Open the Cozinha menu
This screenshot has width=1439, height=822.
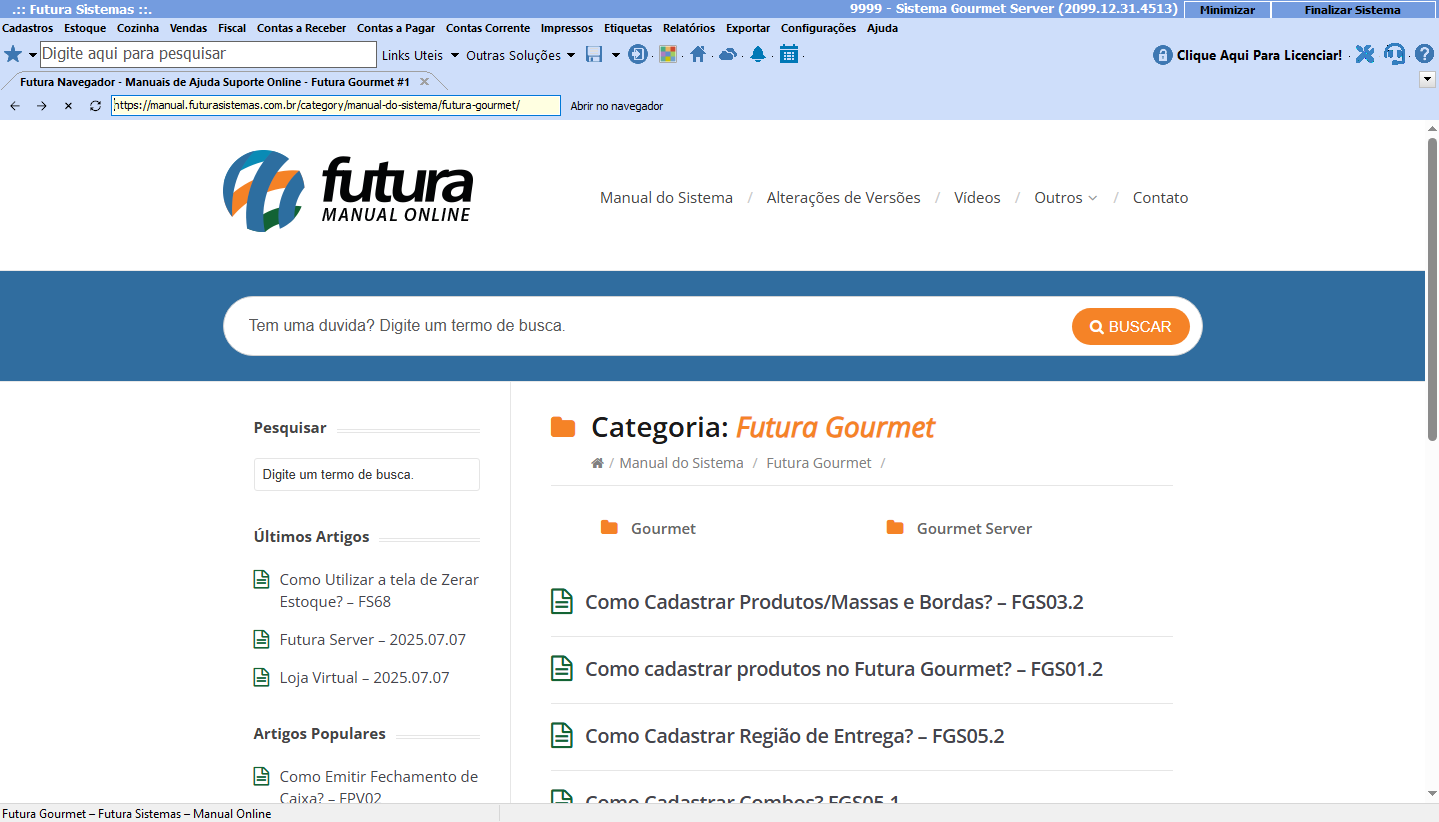(138, 28)
